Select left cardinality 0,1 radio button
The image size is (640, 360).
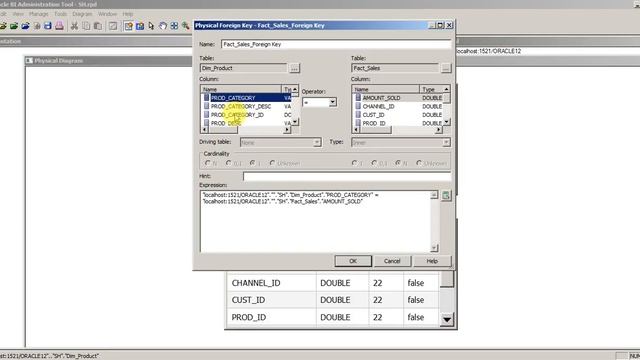coord(229,163)
